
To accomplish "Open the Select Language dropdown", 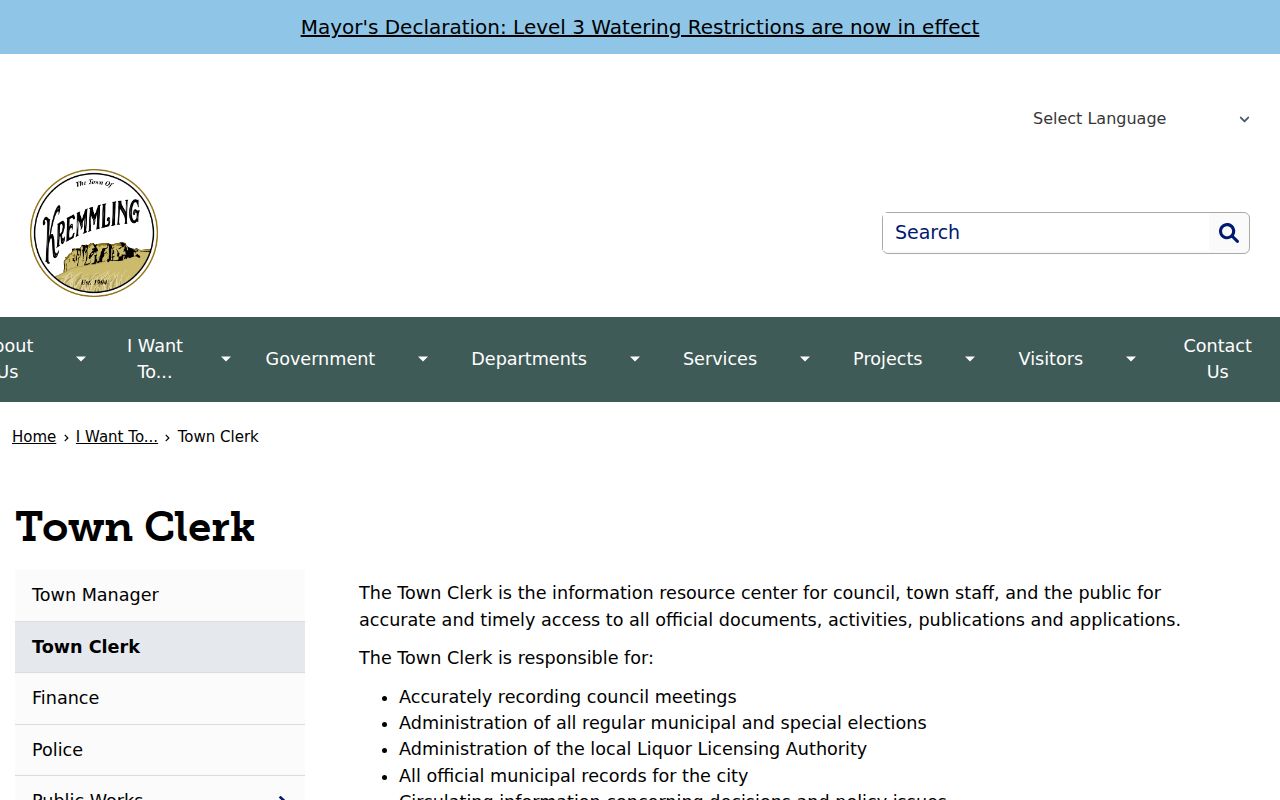I will pos(1141,118).
